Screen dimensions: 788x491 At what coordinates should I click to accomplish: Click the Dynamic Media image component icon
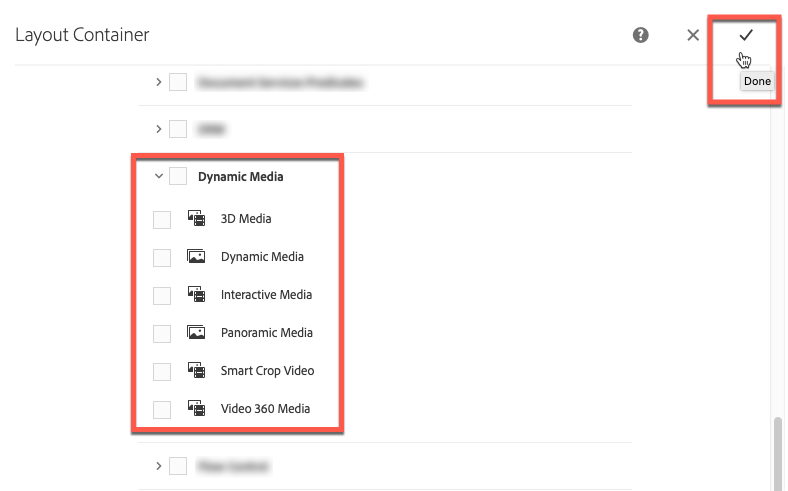[196, 256]
